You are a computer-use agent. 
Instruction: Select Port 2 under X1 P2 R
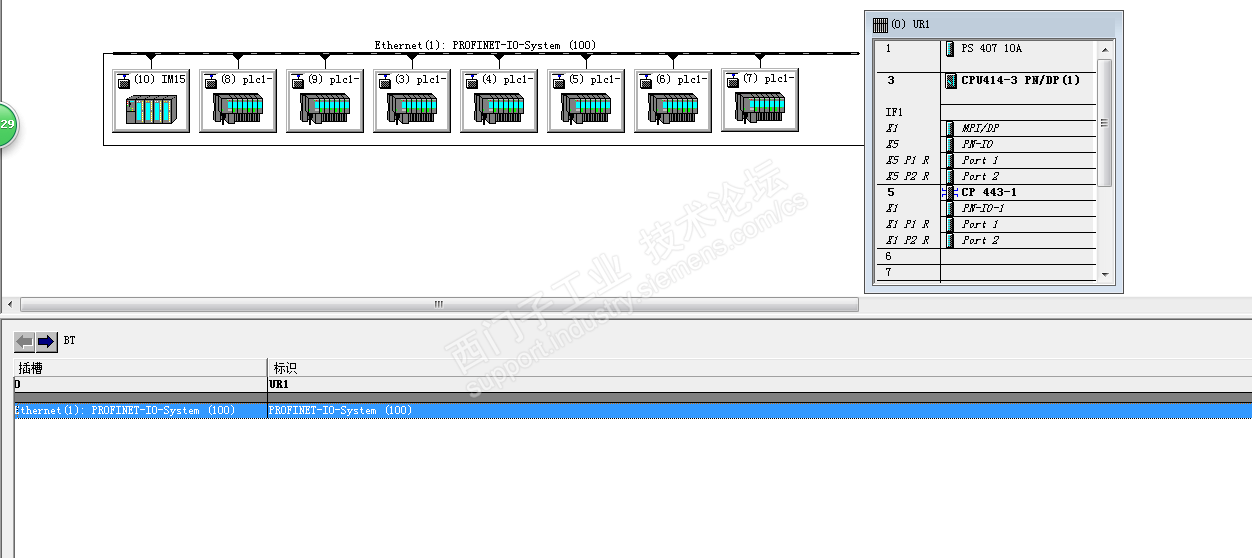[986, 240]
